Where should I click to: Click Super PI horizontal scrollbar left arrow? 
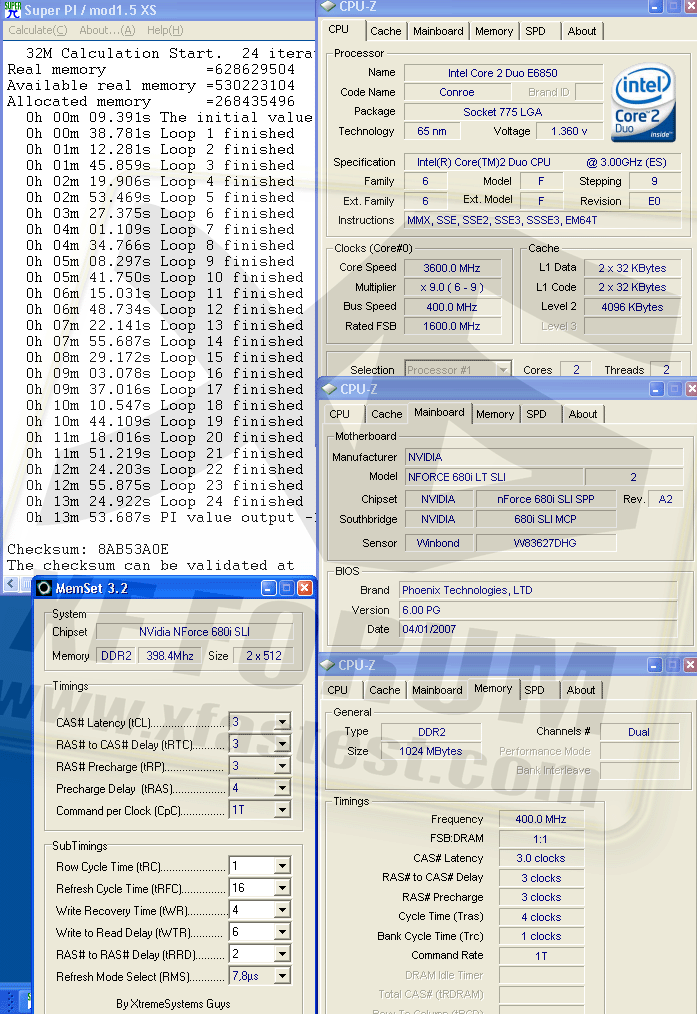11,584
